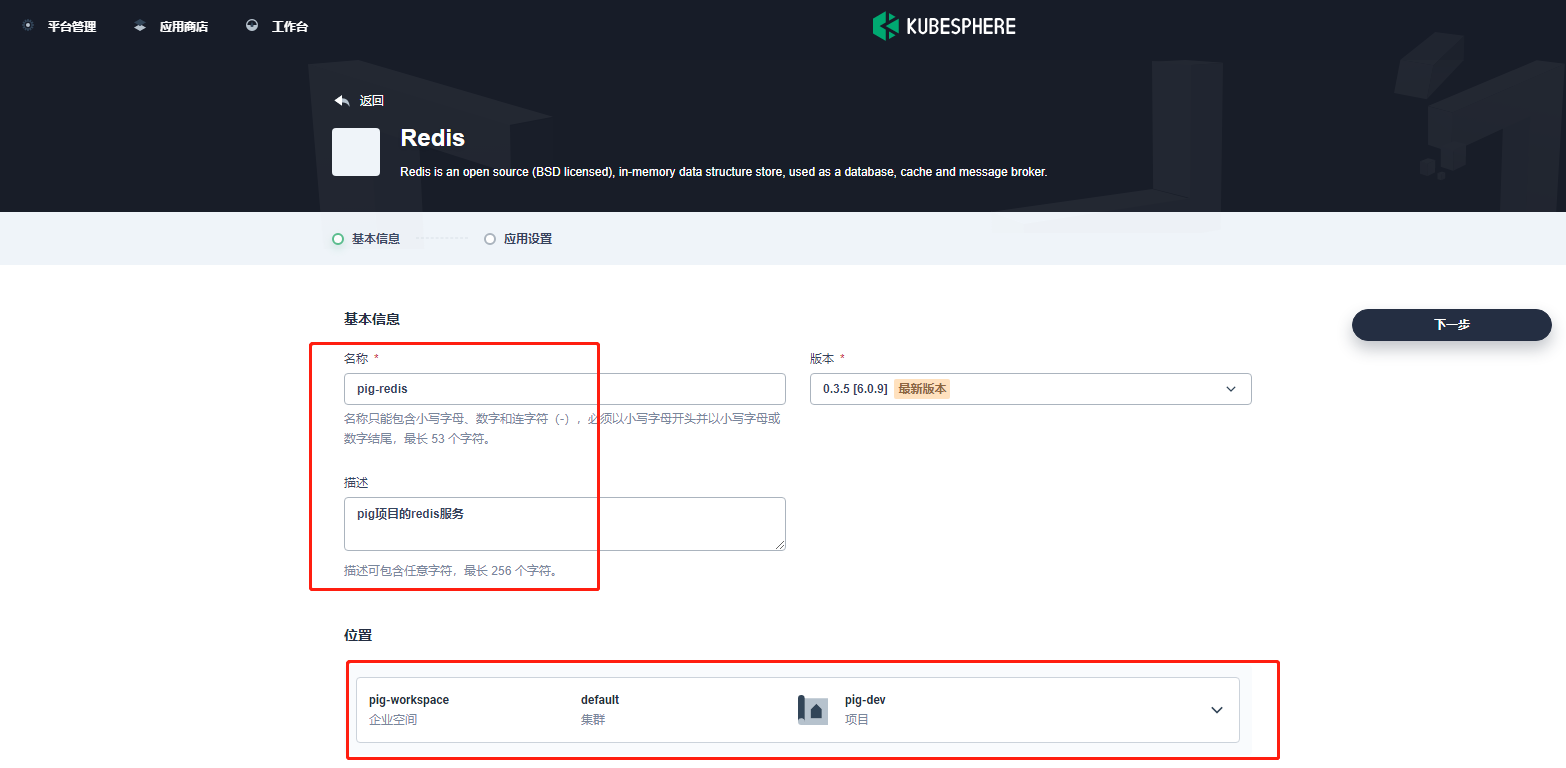Open the version dropdown 0.3.5 [6.0.9]
Image resolution: width=1566 pixels, height=768 pixels.
[x=1031, y=389]
